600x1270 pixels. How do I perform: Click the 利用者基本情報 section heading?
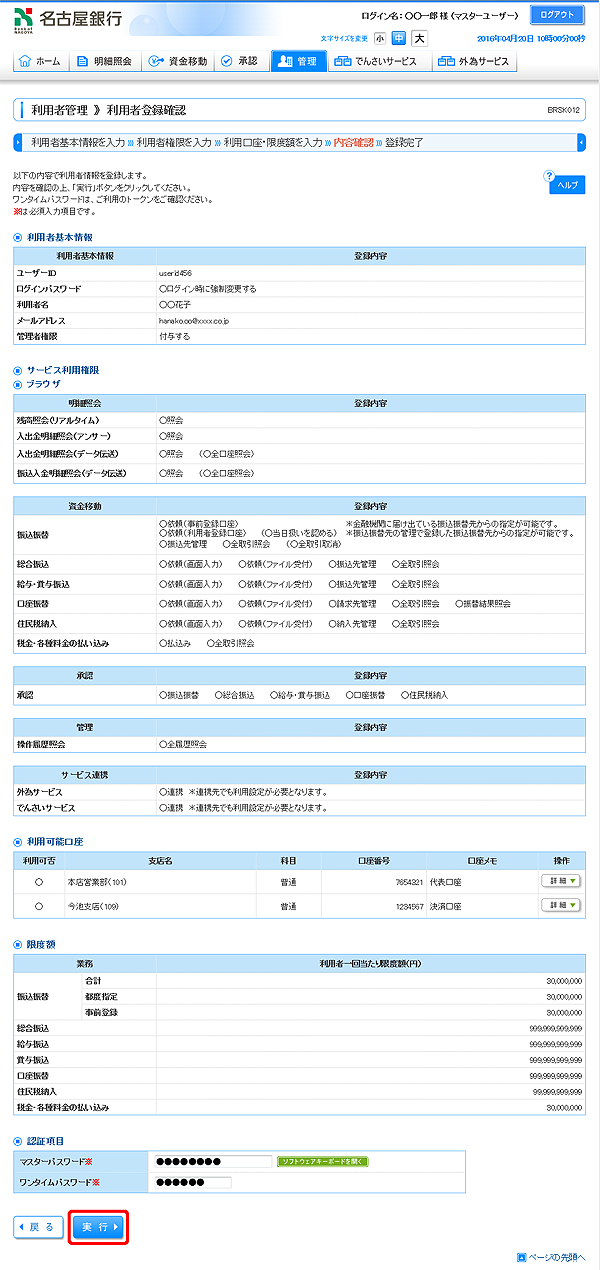(60, 237)
